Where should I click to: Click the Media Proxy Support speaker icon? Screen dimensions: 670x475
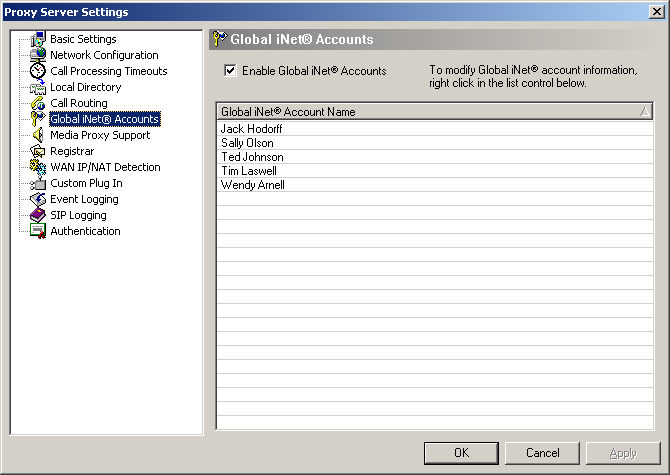(38, 135)
